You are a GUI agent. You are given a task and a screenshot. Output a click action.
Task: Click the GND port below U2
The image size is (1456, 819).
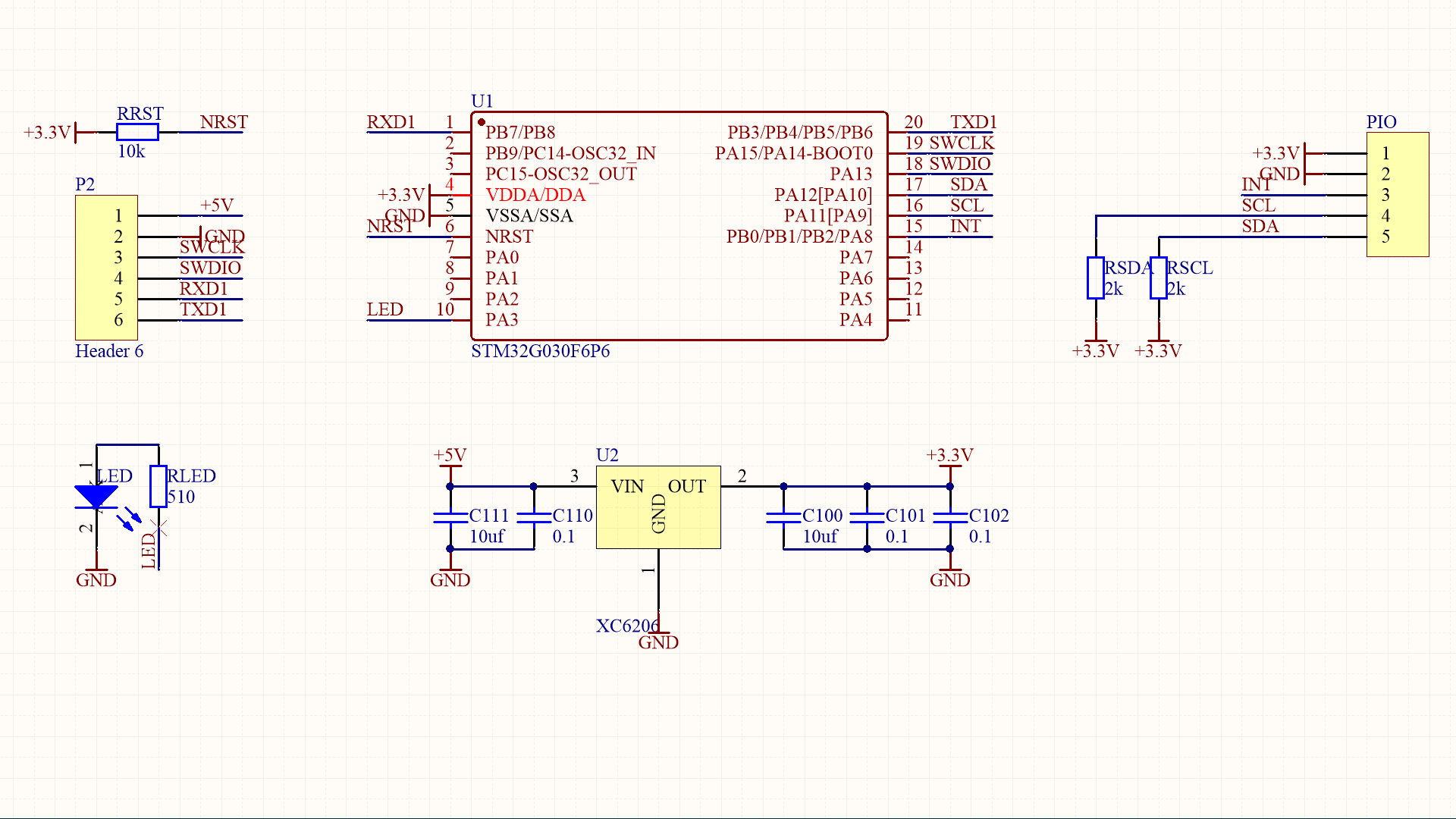coord(658,642)
